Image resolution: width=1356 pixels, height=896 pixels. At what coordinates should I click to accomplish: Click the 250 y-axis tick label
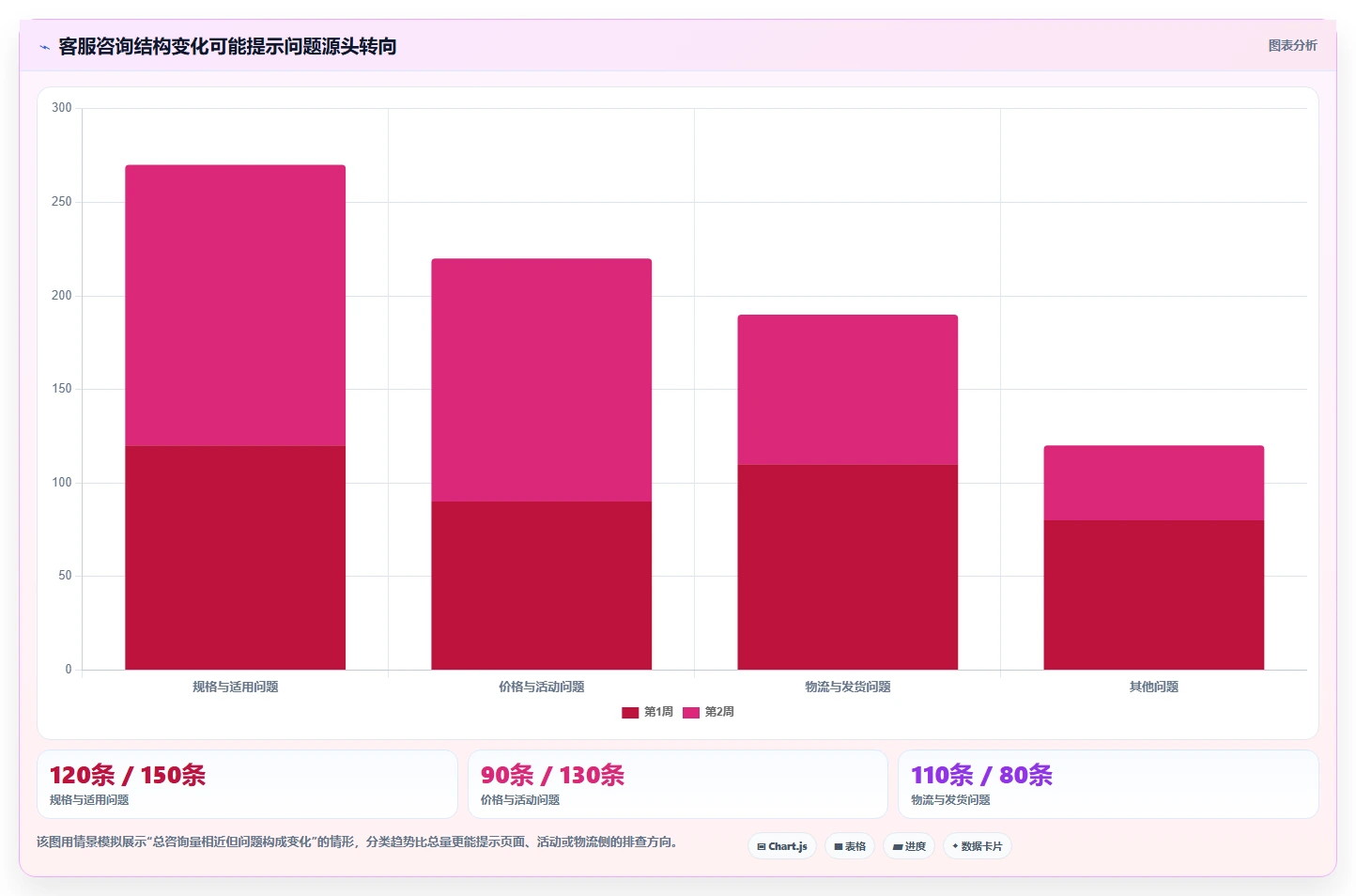point(62,202)
